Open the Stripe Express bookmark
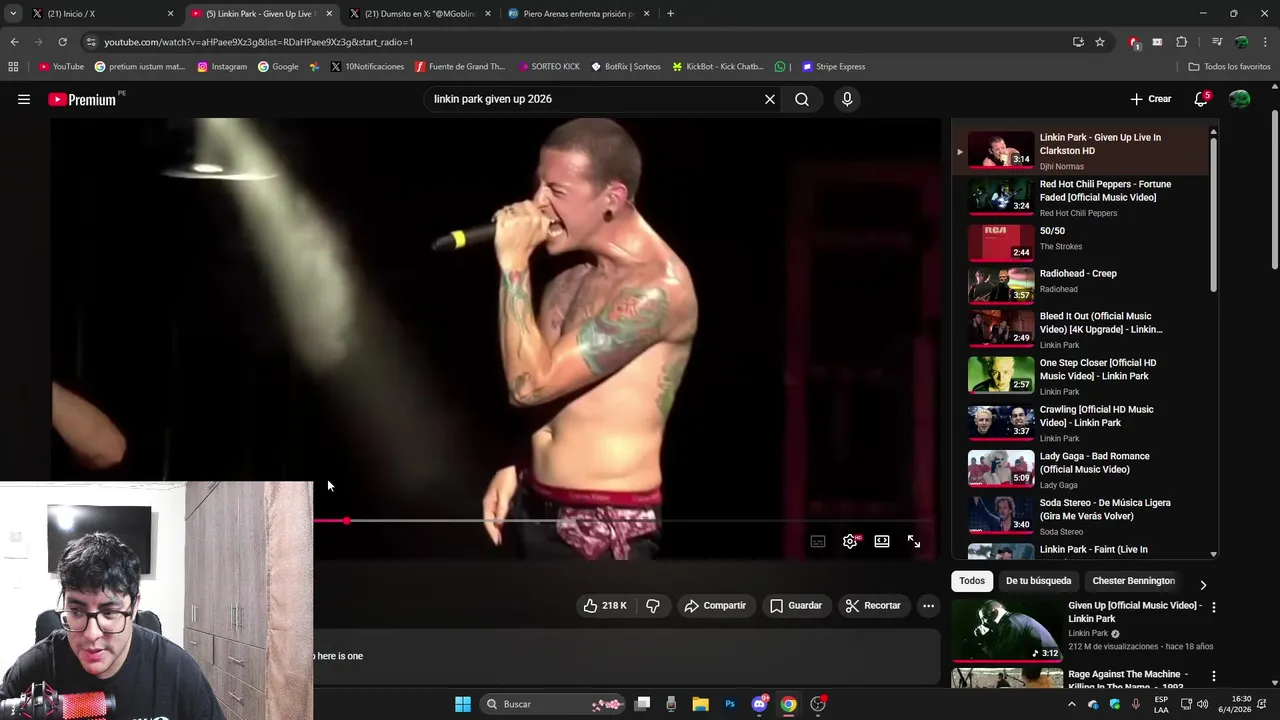 832,67
